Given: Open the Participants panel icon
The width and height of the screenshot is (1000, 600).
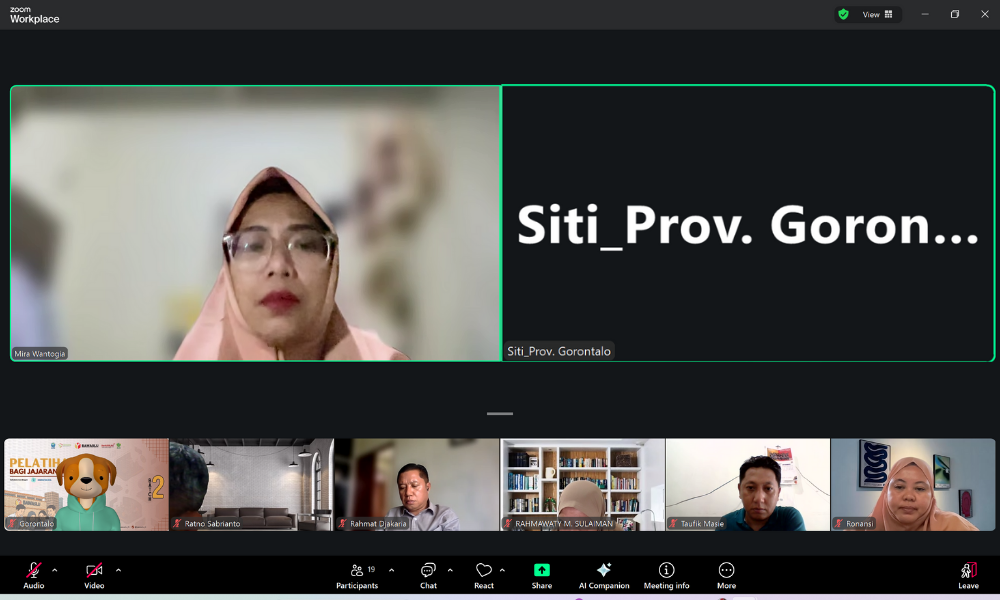Looking at the screenshot, I should click(x=357, y=570).
